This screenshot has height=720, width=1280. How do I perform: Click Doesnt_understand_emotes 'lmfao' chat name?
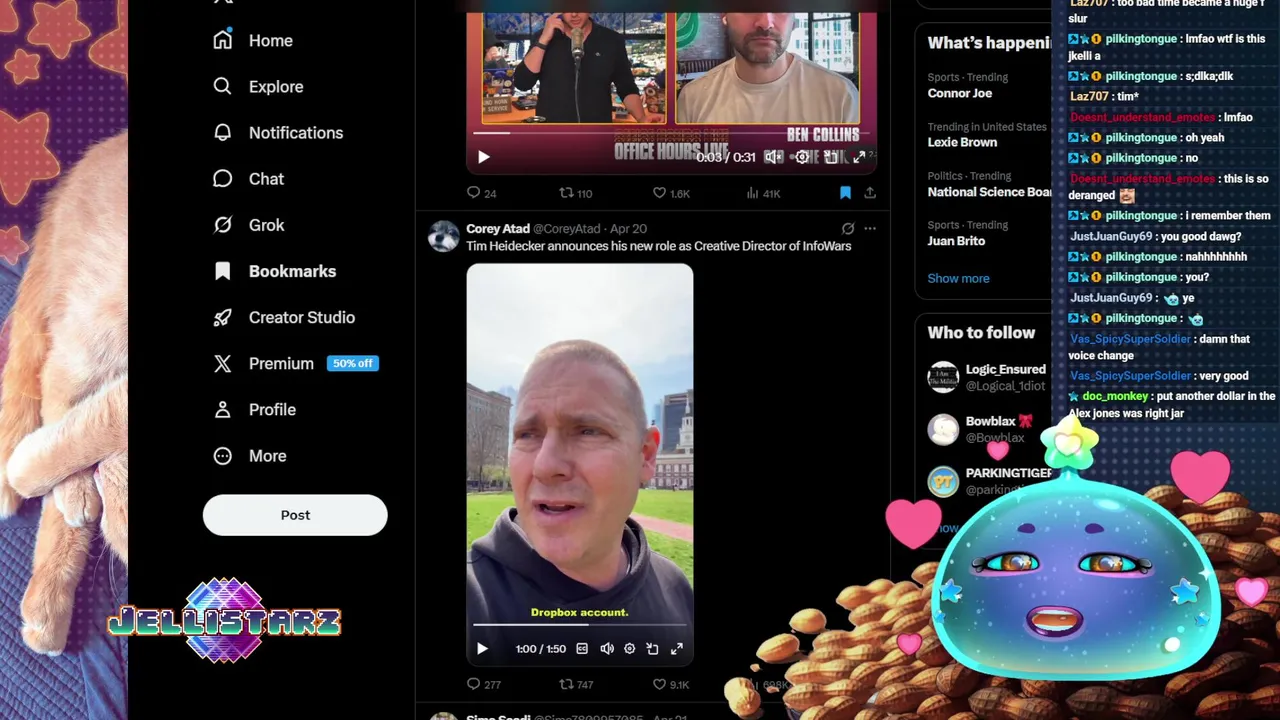tap(1142, 117)
